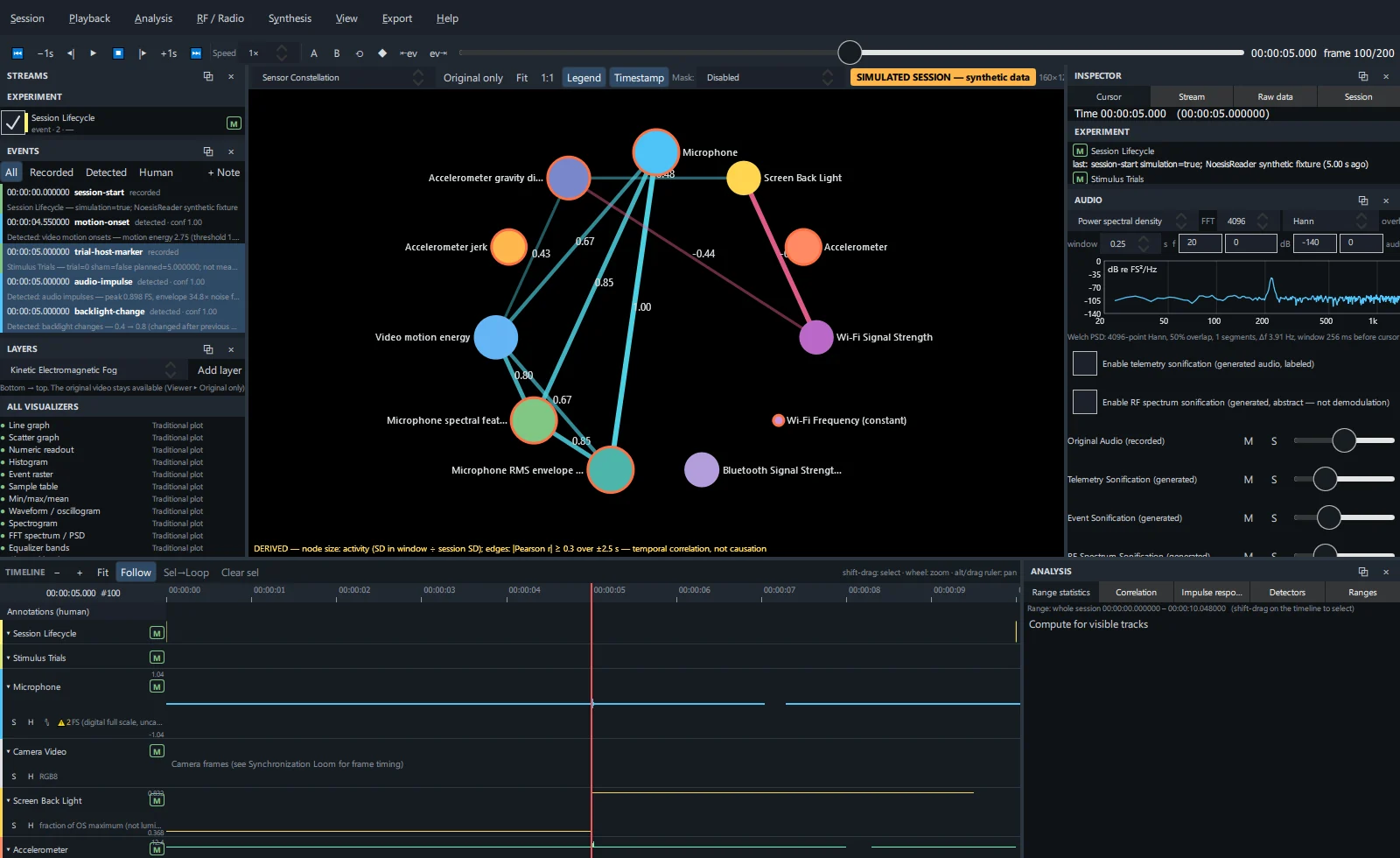Image resolution: width=1400 pixels, height=858 pixels.
Task: Switch to the Correlation analysis tab
Action: [1136, 593]
